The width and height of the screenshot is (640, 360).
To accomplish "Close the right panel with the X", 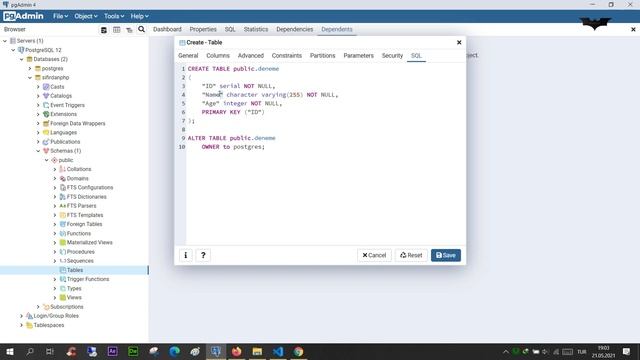I will click(x=633, y=29).
